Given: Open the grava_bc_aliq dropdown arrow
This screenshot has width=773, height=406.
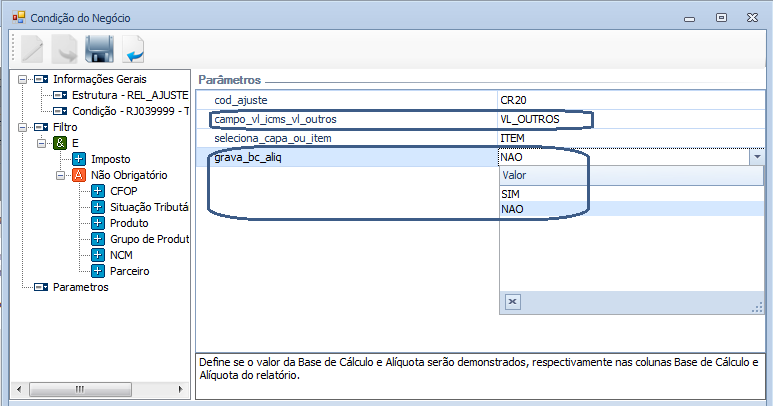Looking at the screenshot, I should click(757, 157).
